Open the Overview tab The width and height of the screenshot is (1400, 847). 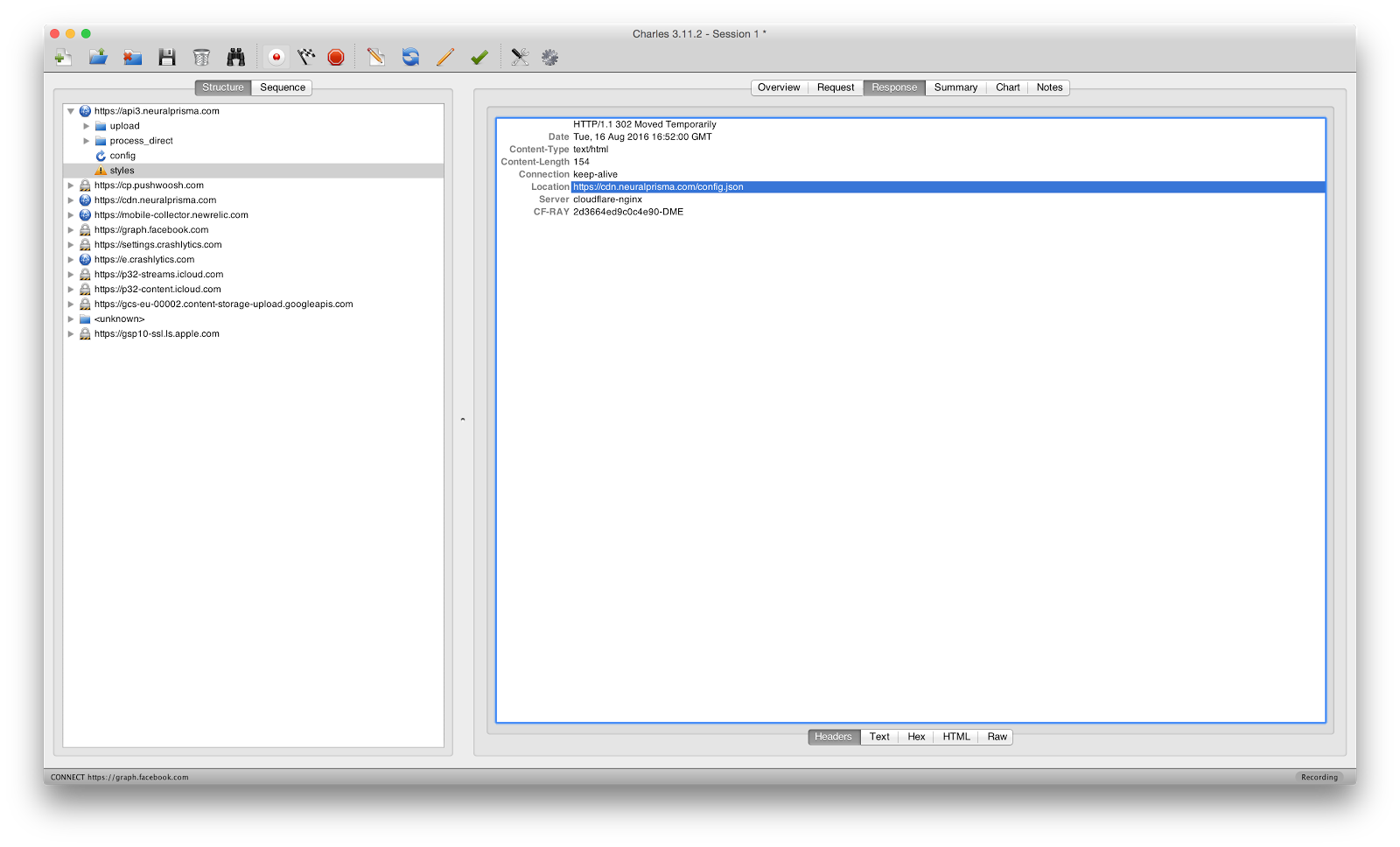click(779, 87)
